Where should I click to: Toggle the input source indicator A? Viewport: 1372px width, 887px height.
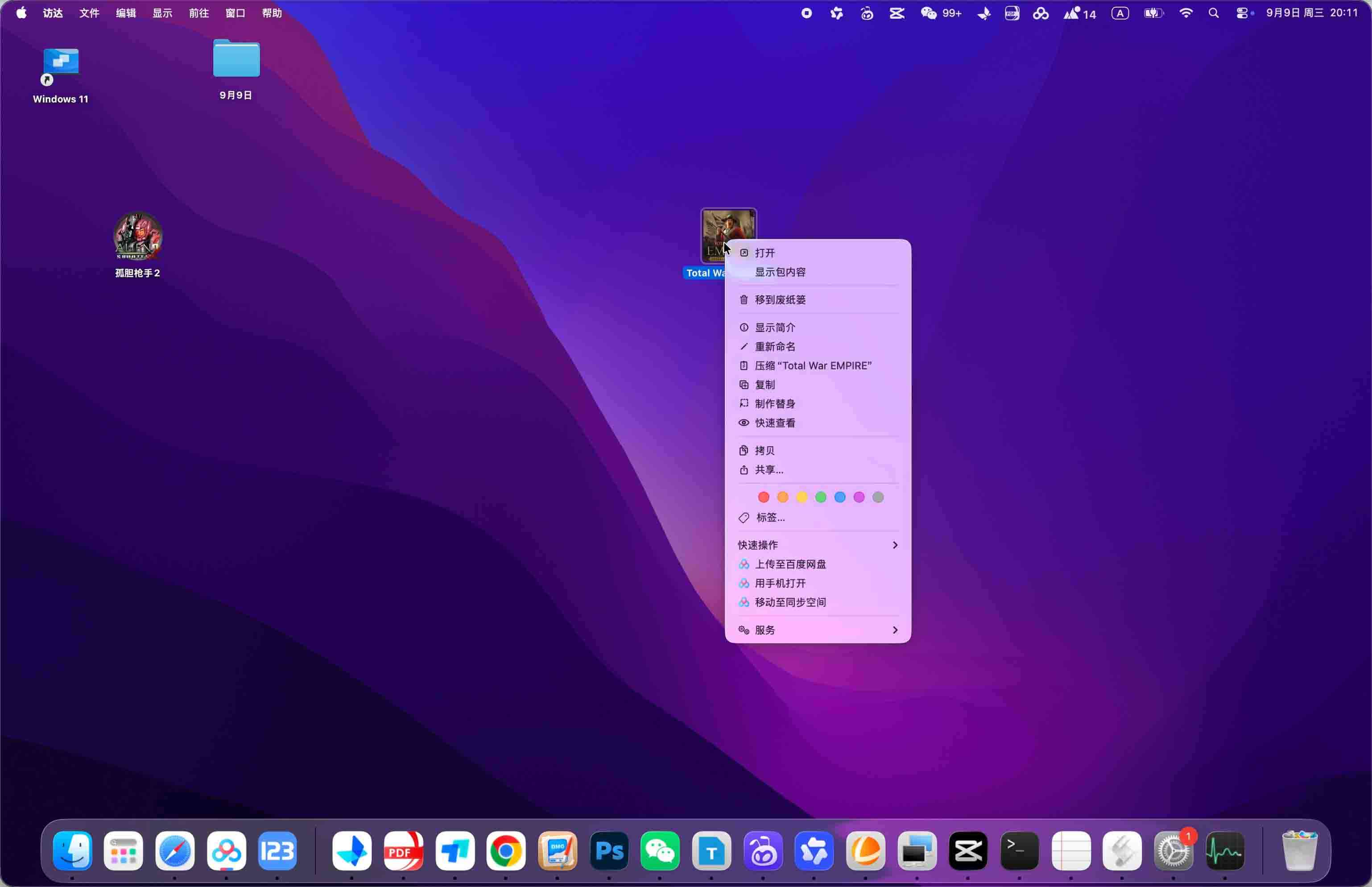point(1120,12)
